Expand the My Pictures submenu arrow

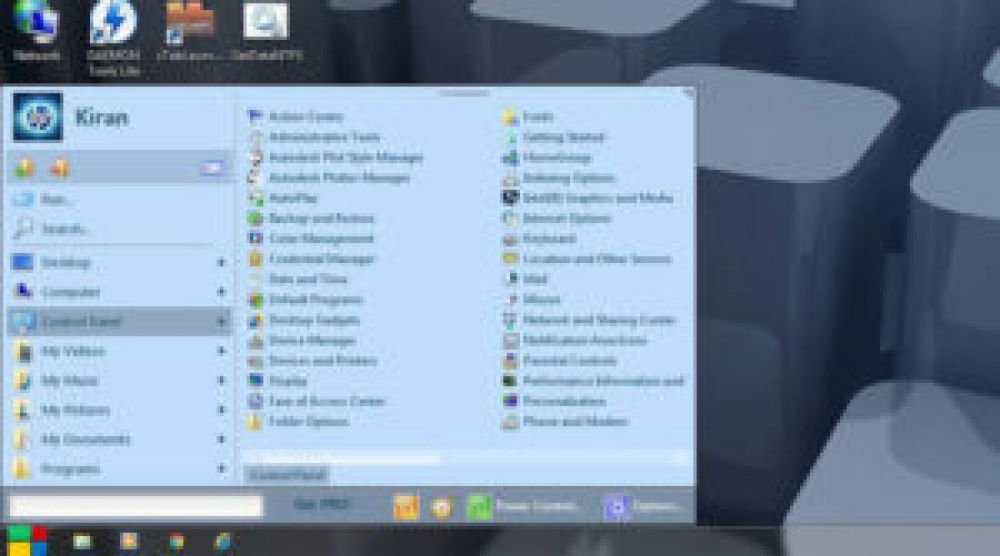coord(221,410)
